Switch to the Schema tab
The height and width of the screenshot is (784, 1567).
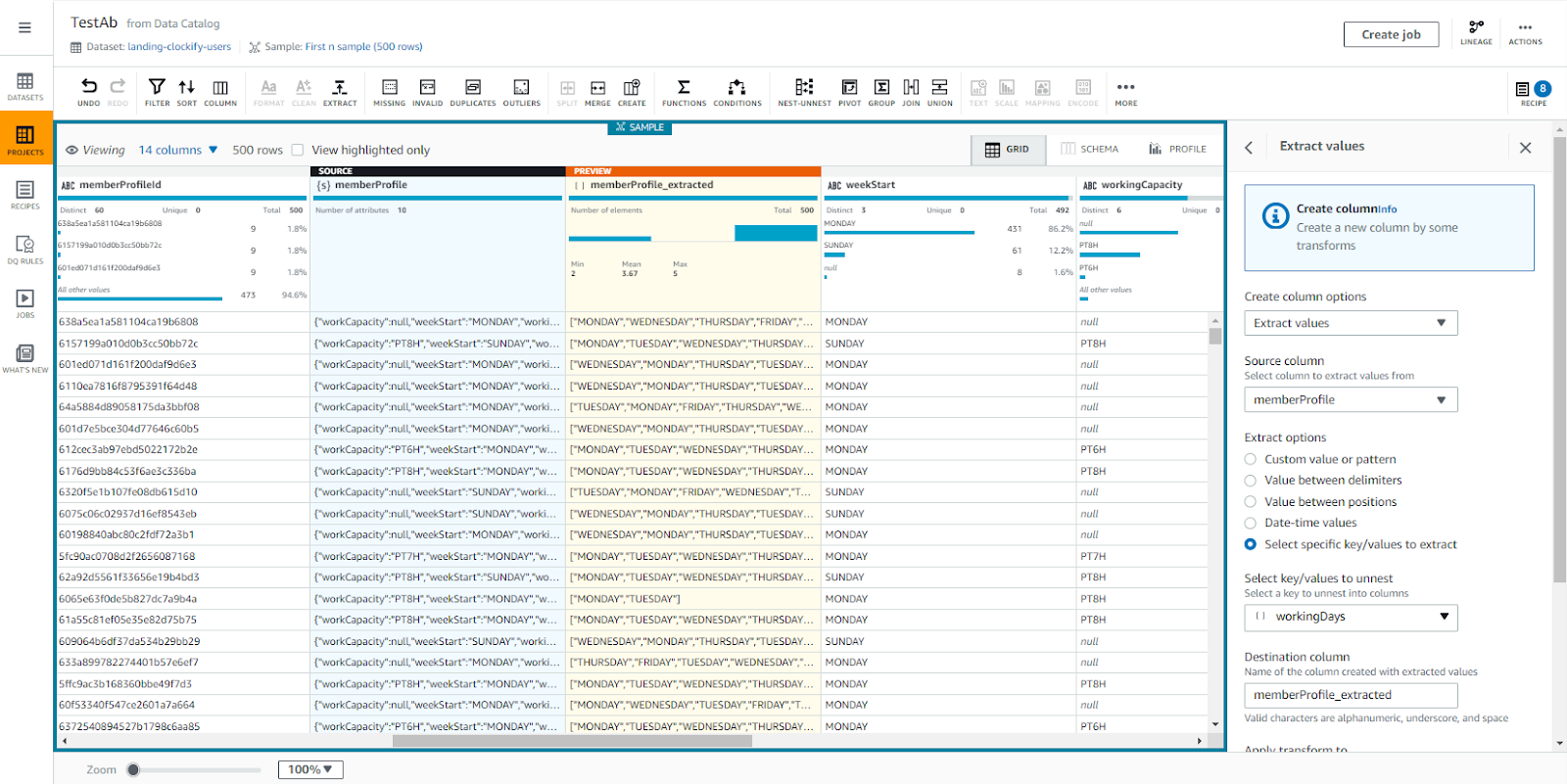point(1089,150)
